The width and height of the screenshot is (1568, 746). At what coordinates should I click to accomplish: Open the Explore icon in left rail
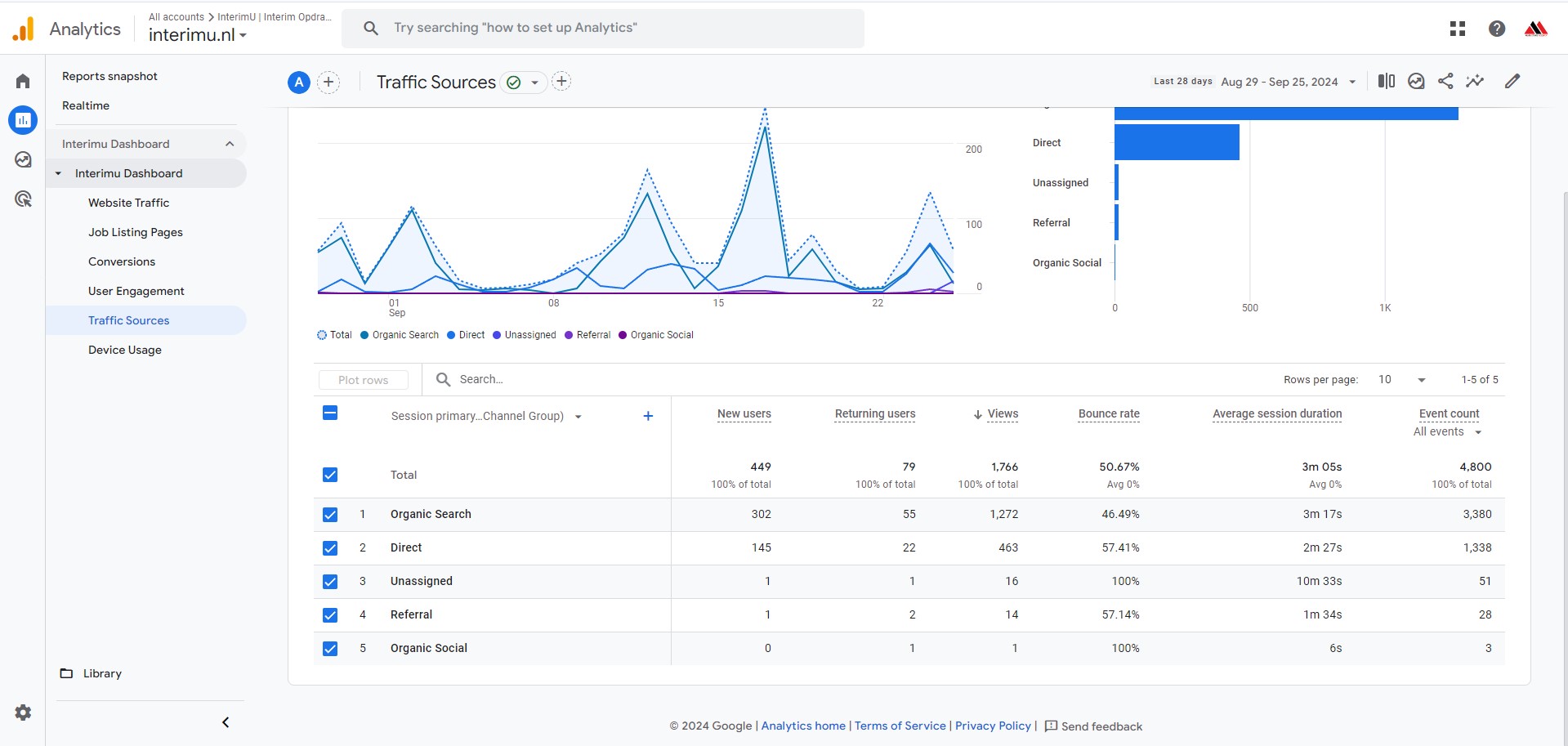[x=23, y=159]
